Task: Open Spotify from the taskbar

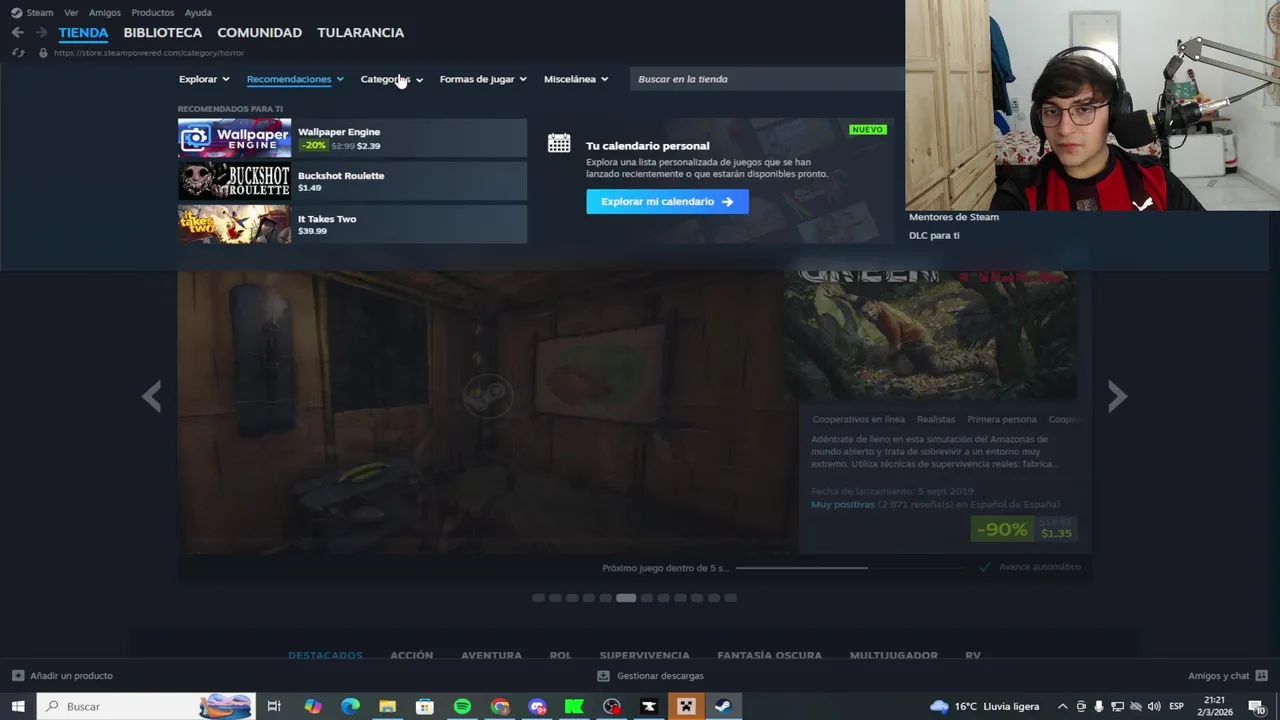Action: (462, 706)
